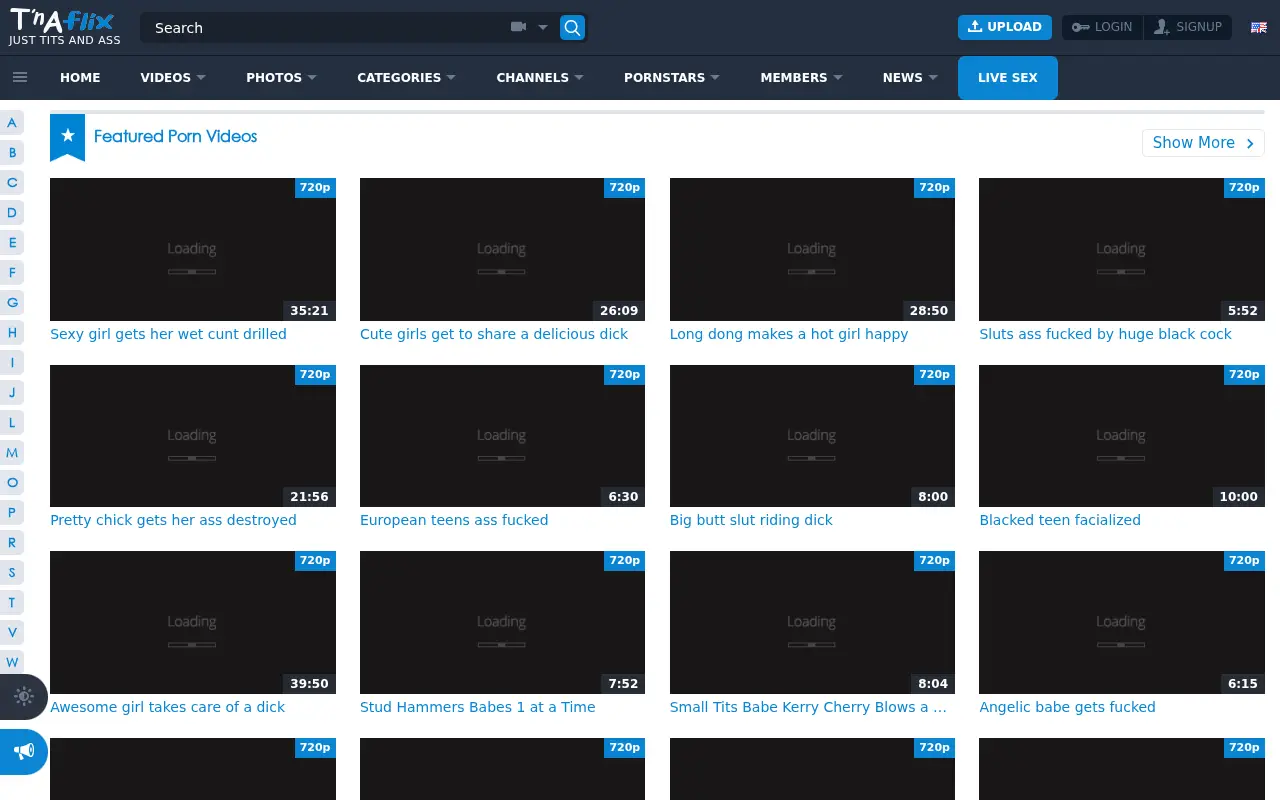Expand the search type dropdown arrow
The width and height of the screenshot is (1280, 800).
coord(543,28)
